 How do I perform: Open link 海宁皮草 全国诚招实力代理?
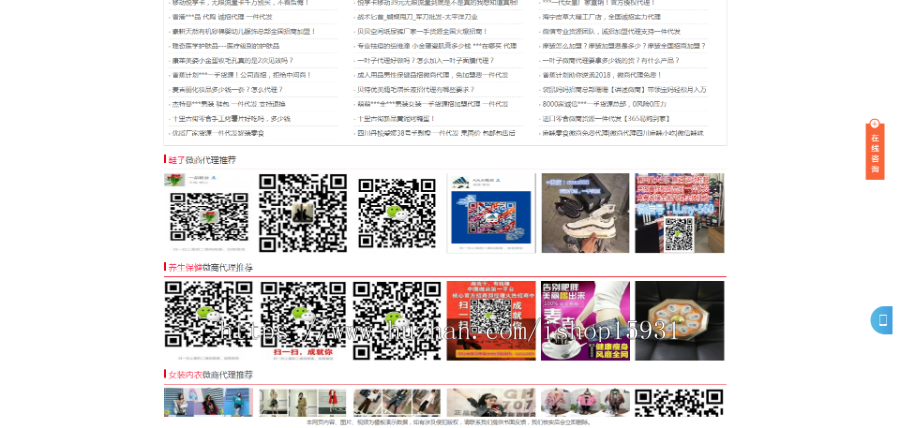602,17
